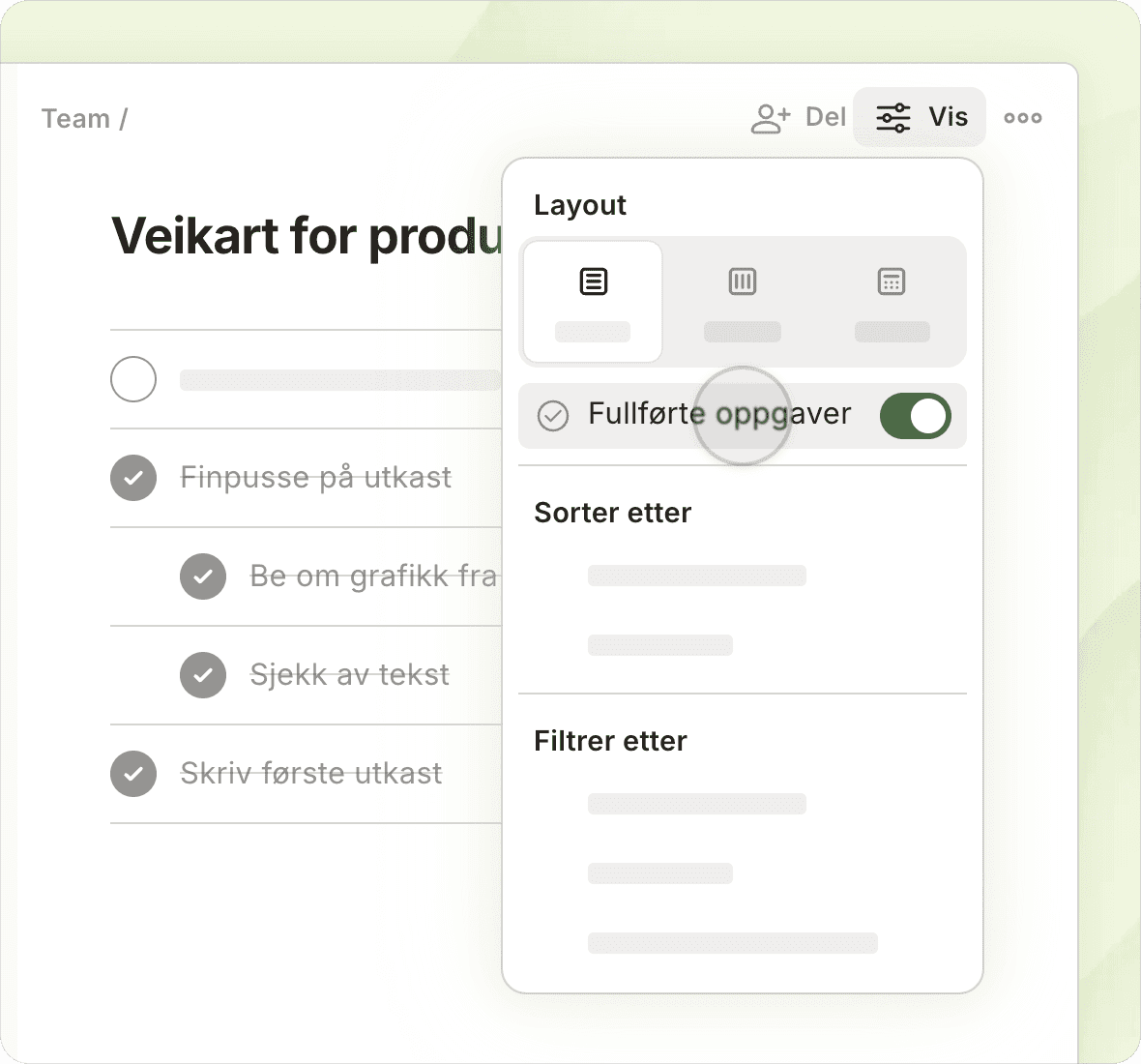The image size is (1141, 1064).
Task: Uncheck the 'Be om grafikk fra' subtask
Action: pyautogui.click(x=203, y=576)
